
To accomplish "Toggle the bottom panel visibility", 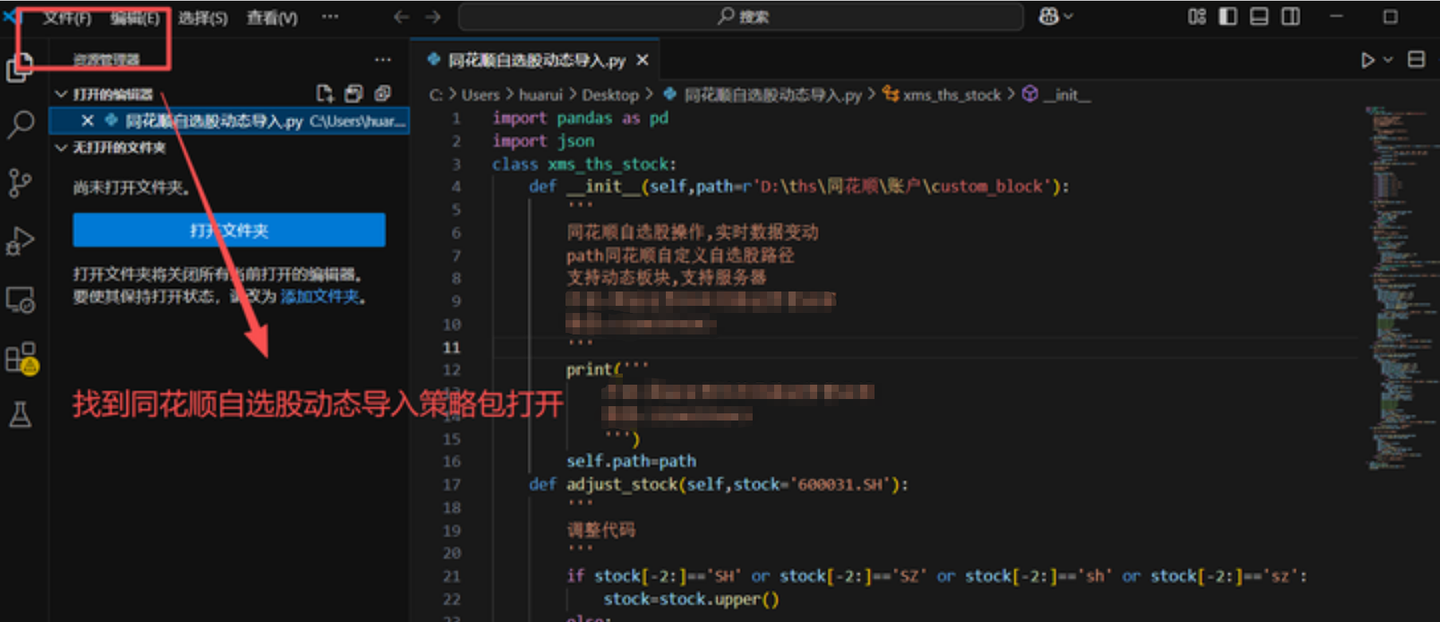I will (x=1259, y=17).
